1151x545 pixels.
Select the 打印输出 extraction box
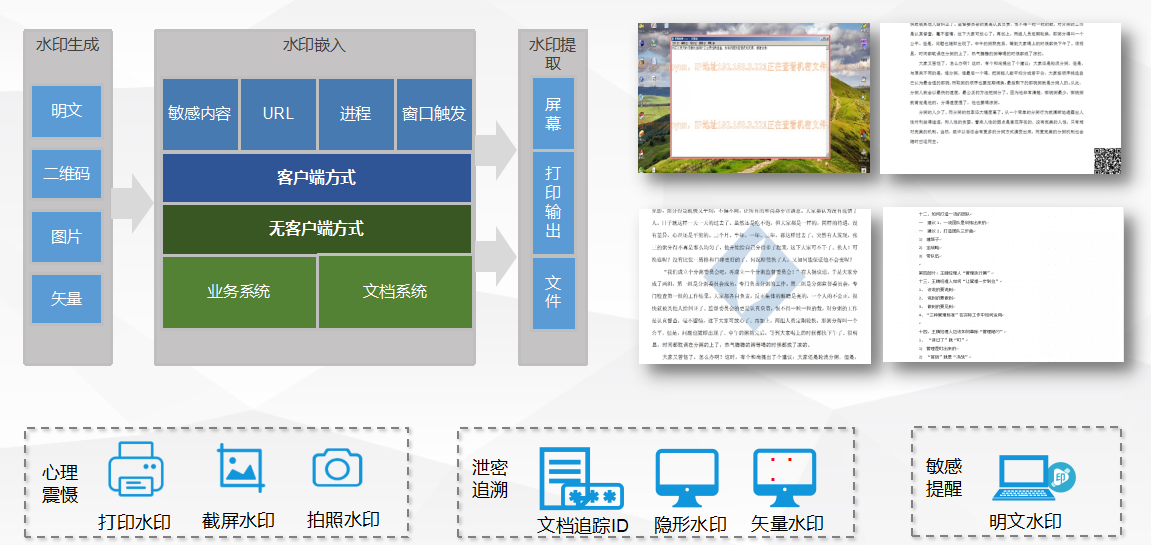pyautogui.click(x=553, y=200)
